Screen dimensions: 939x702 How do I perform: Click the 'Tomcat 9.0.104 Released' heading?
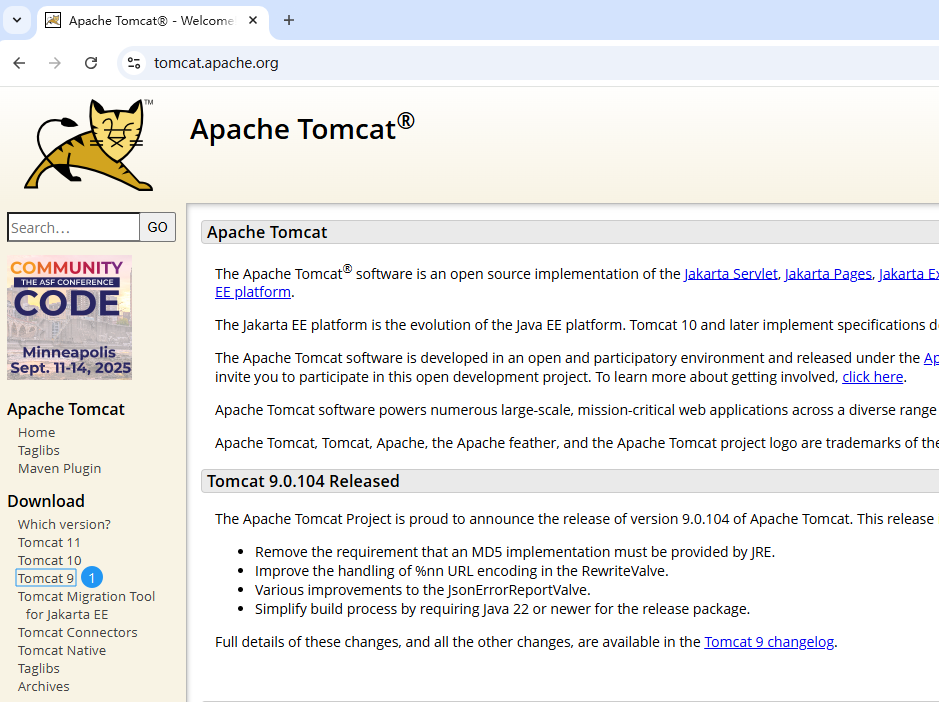tap(303, 481)
